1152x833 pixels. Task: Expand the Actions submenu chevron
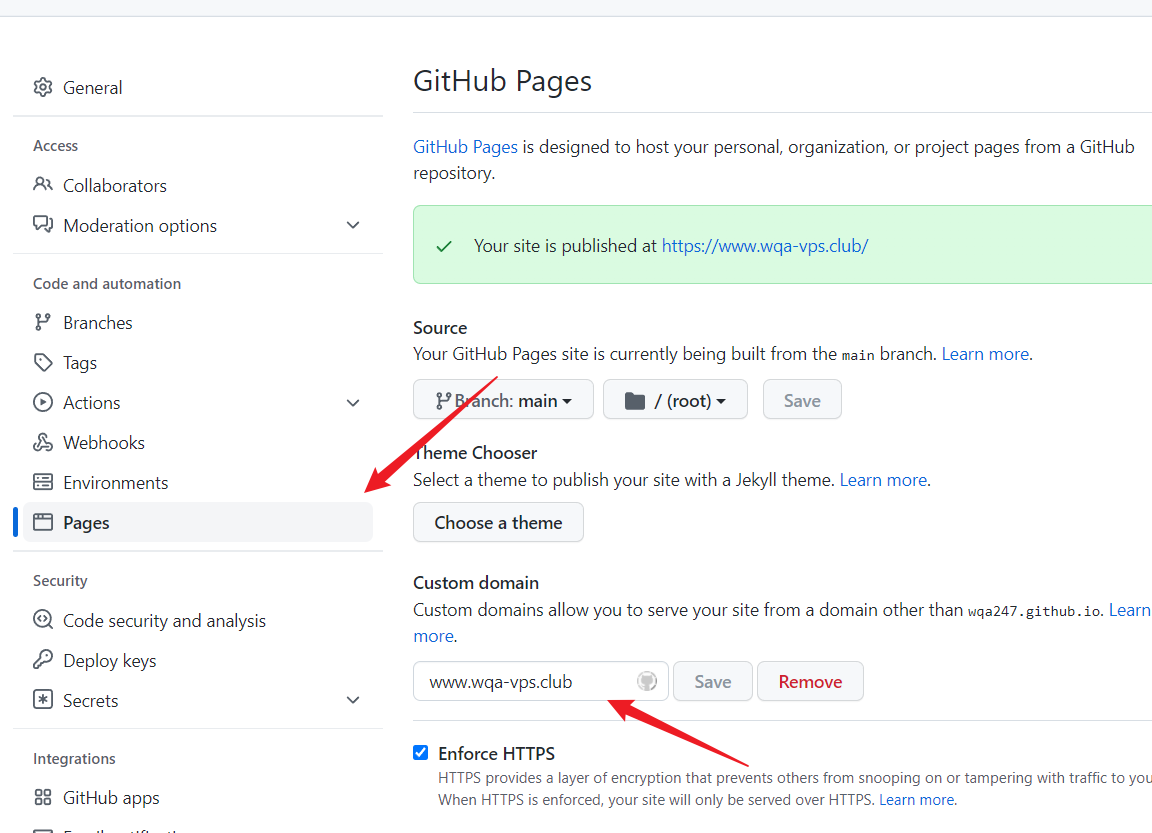point(353,402)
